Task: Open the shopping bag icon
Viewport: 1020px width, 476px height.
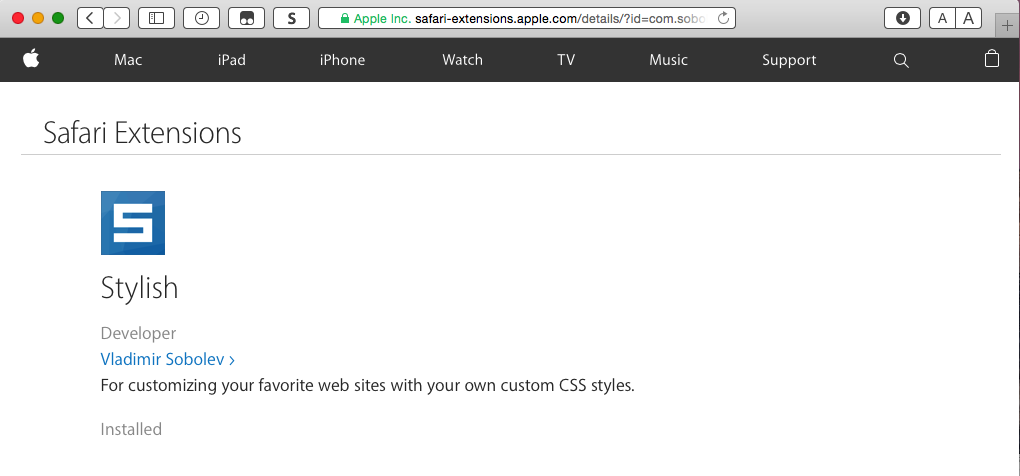Action: pos(991,59)
